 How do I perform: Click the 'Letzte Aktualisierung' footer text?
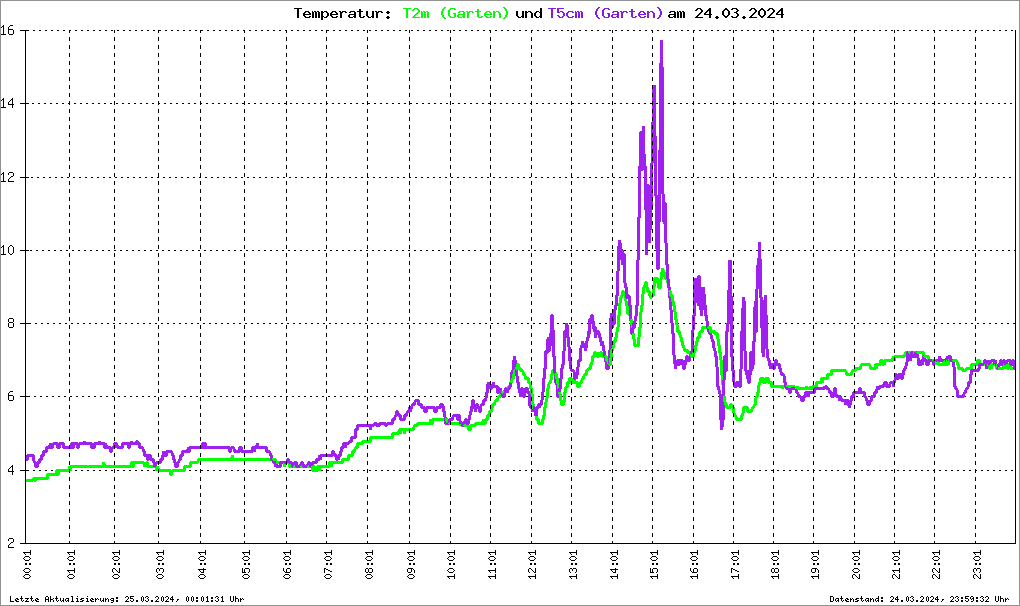point(127,599)
